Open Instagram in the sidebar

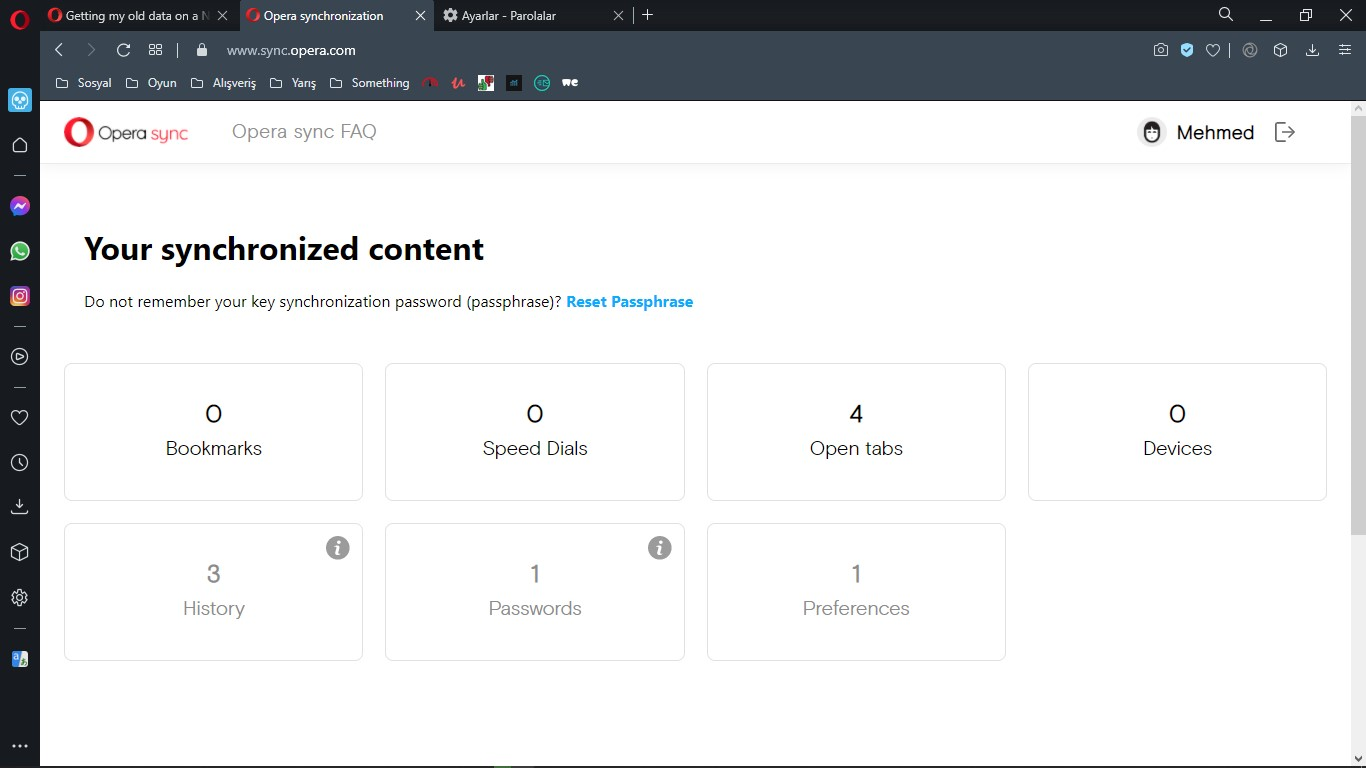tap(19, 296)
